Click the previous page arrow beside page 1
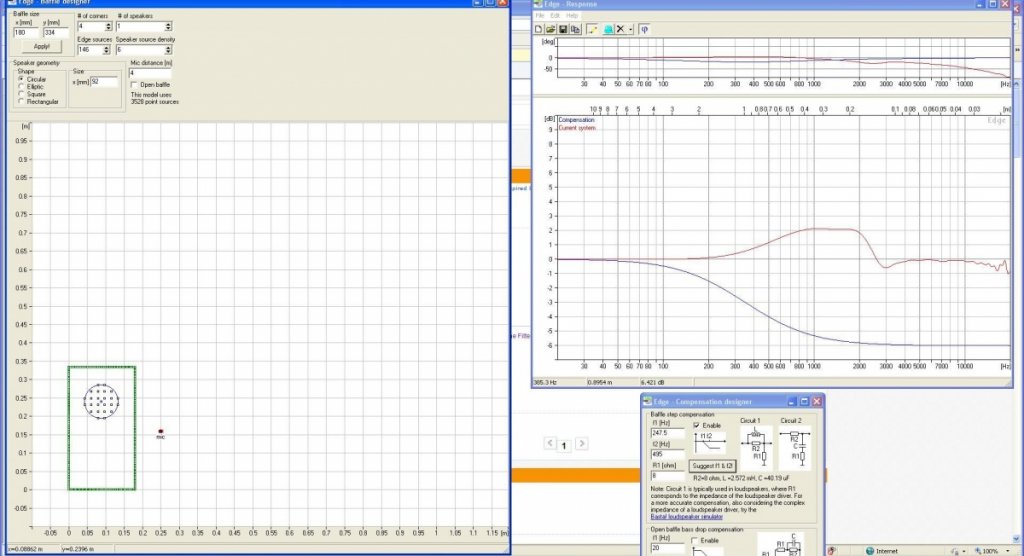1024x556 pixels. tap(550, 444)
